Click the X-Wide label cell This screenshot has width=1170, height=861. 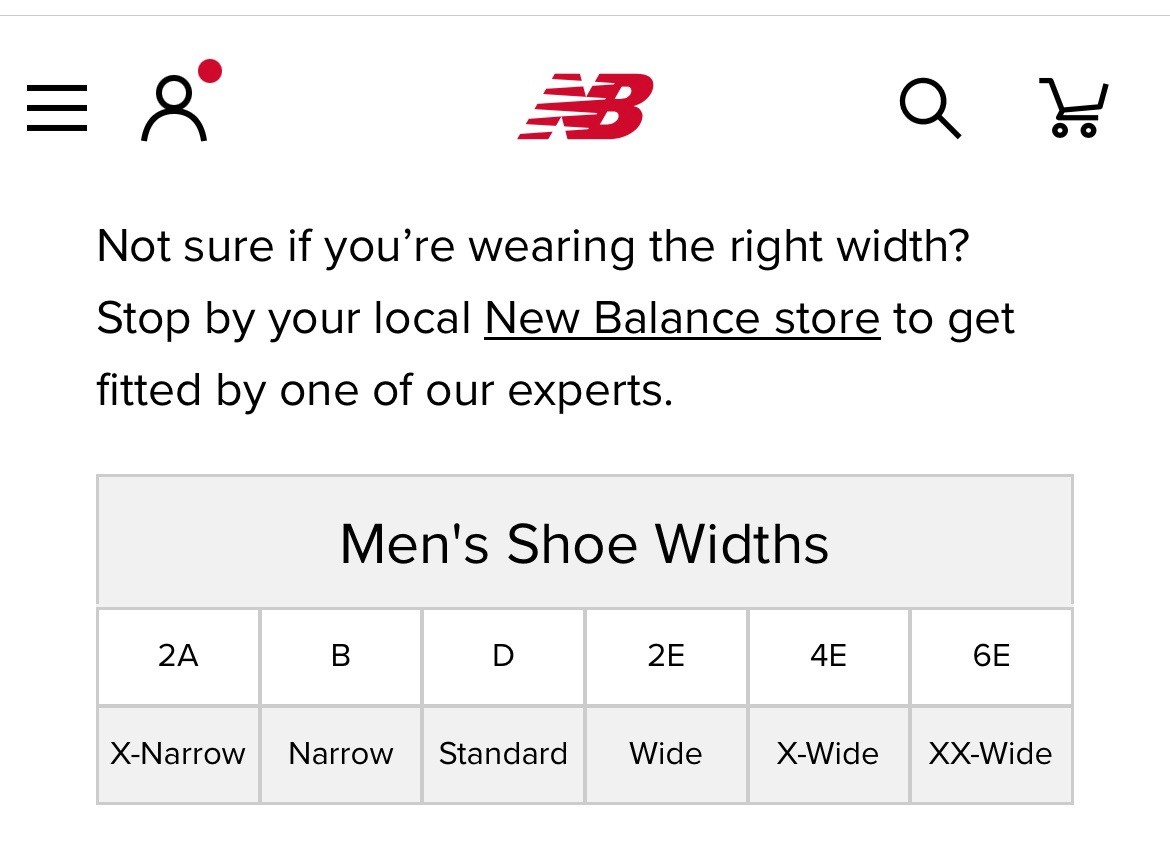829,754
